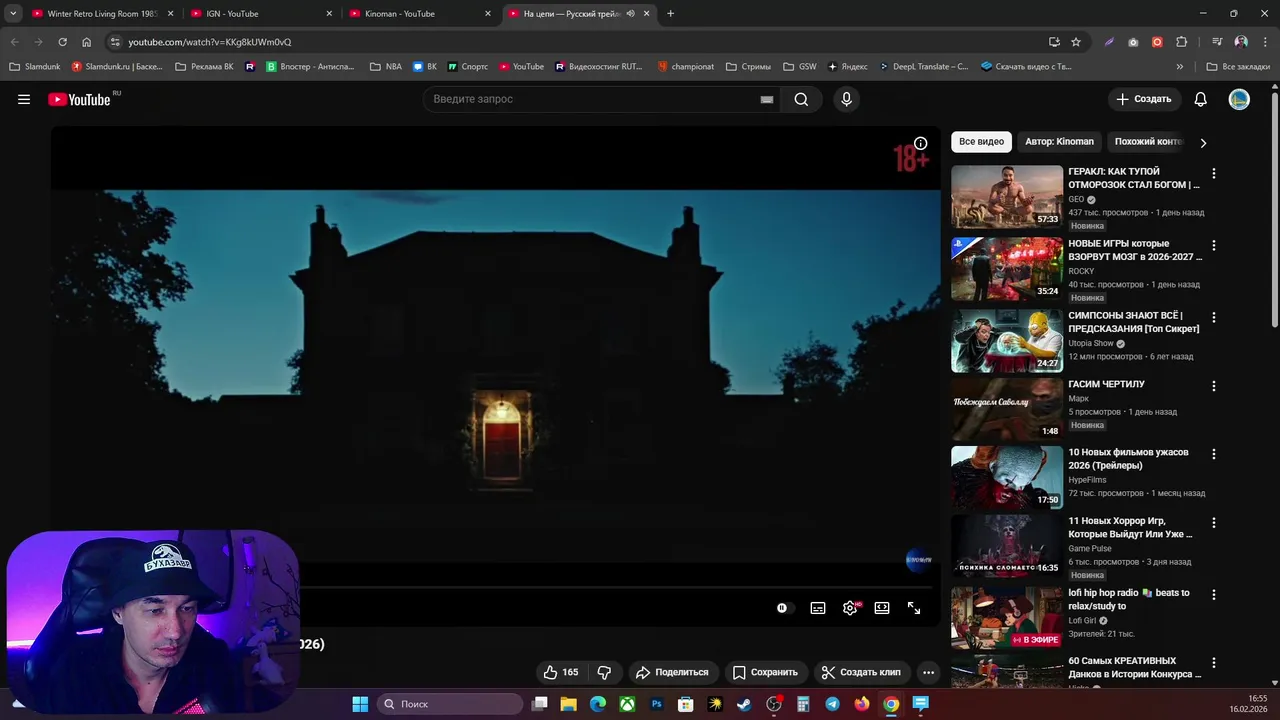Open a new browser tab
The height and width of the screenshot is (720, 1280).
point(670,14)
